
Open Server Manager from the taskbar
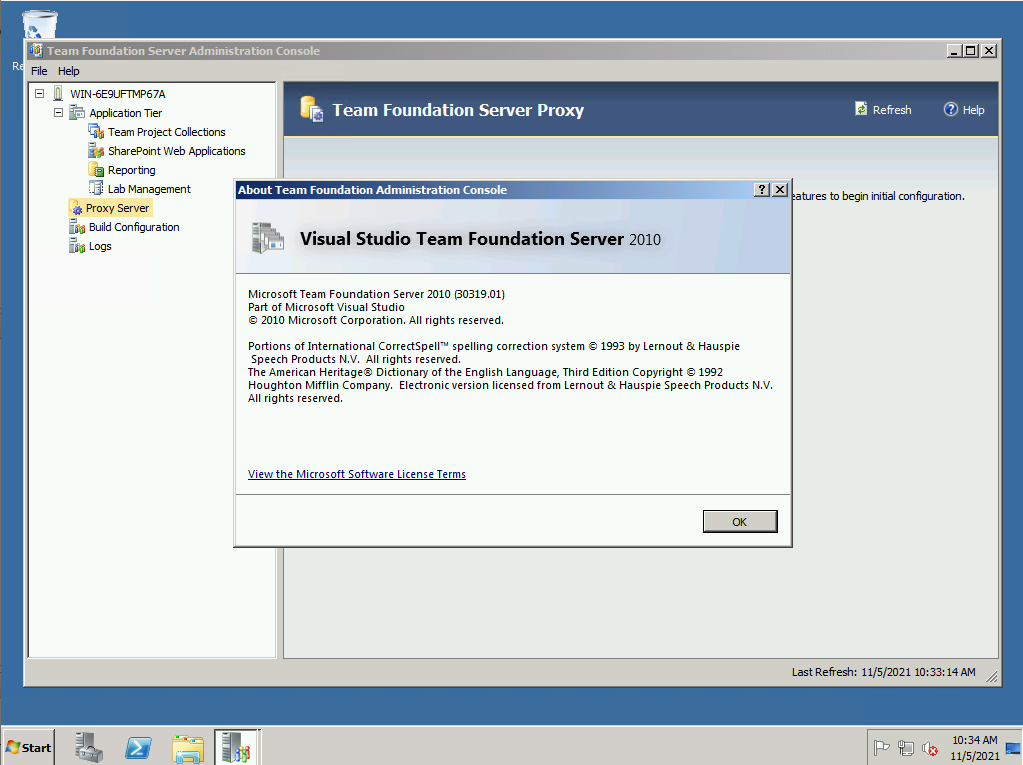[88, 747]
